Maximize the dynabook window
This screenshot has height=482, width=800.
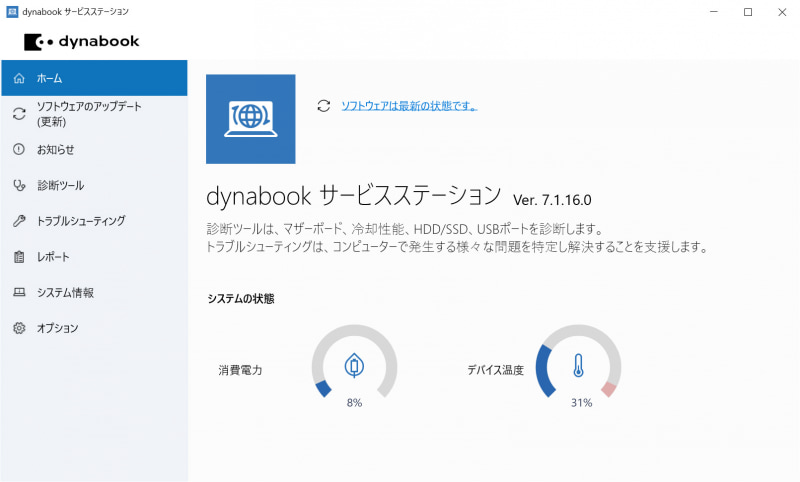[x=748, y=12]
